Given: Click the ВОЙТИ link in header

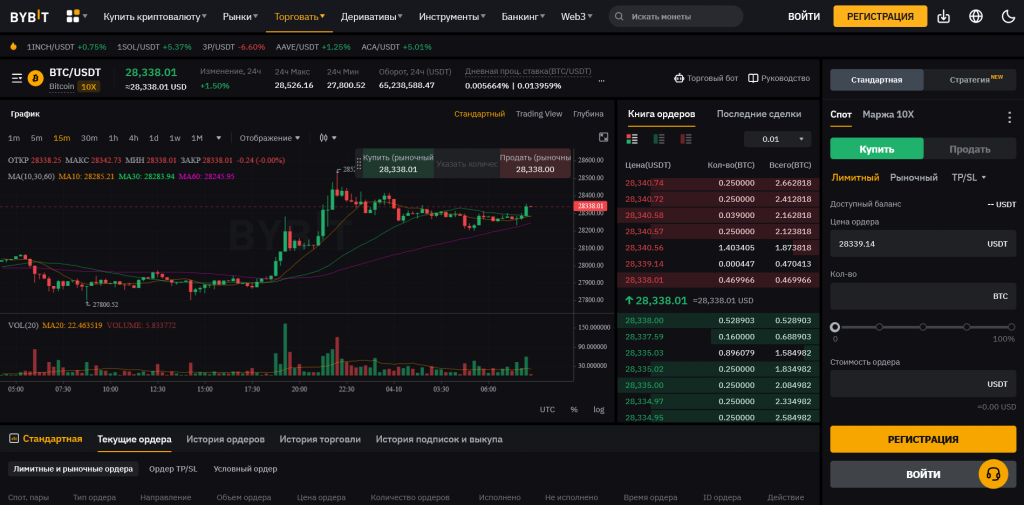Looking at the screenshot, I should point(804,16).
